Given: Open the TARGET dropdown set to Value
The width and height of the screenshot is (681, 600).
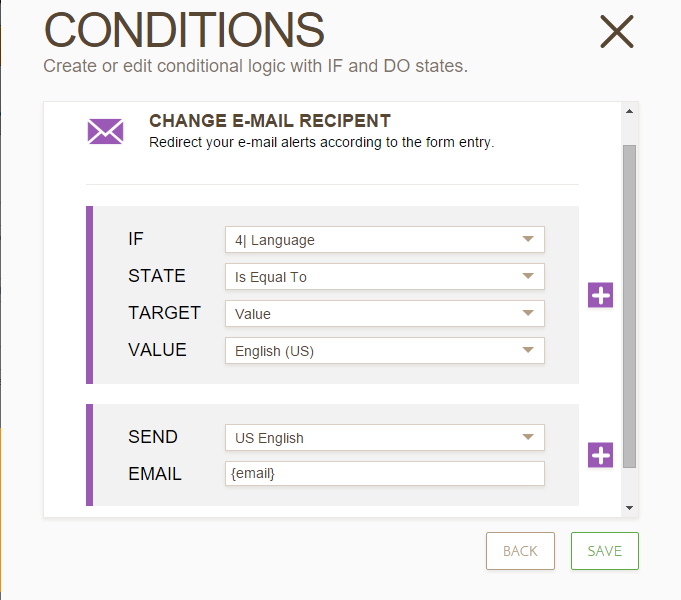Looking at the screenshot, I should tap(384, 314).
